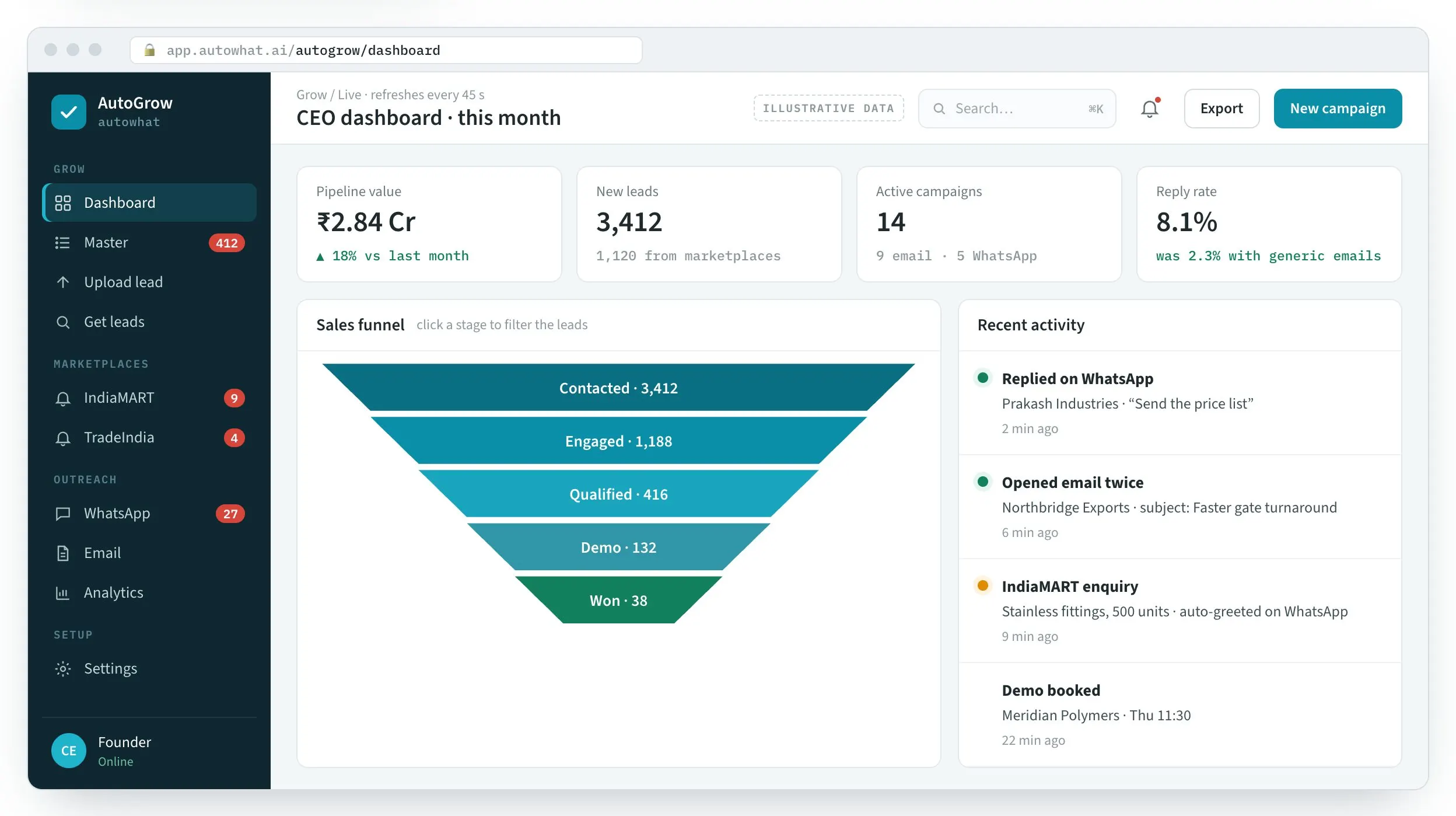Viewport: 1456px width, 816px height.
Task: Start a New campaign
Action: pos(1338,109)
